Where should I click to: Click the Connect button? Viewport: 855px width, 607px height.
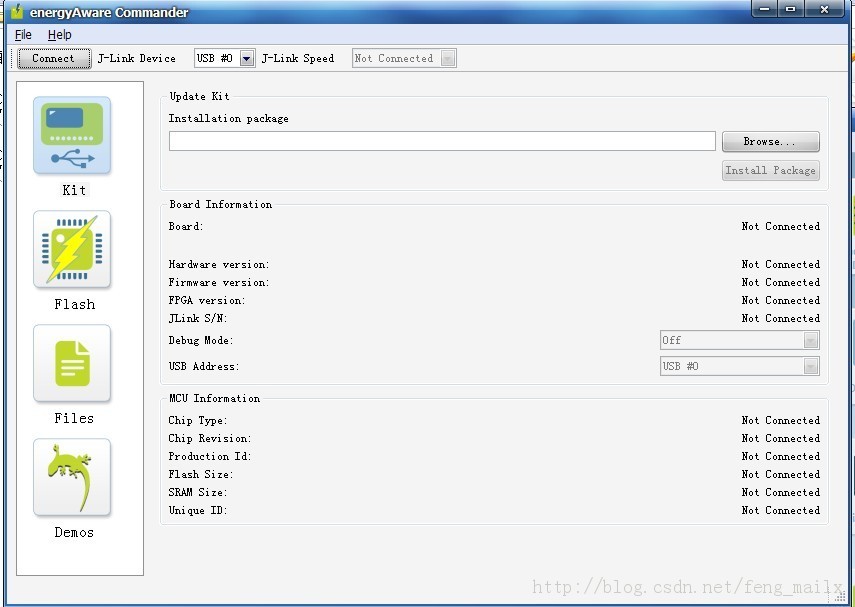click(53, 58)
